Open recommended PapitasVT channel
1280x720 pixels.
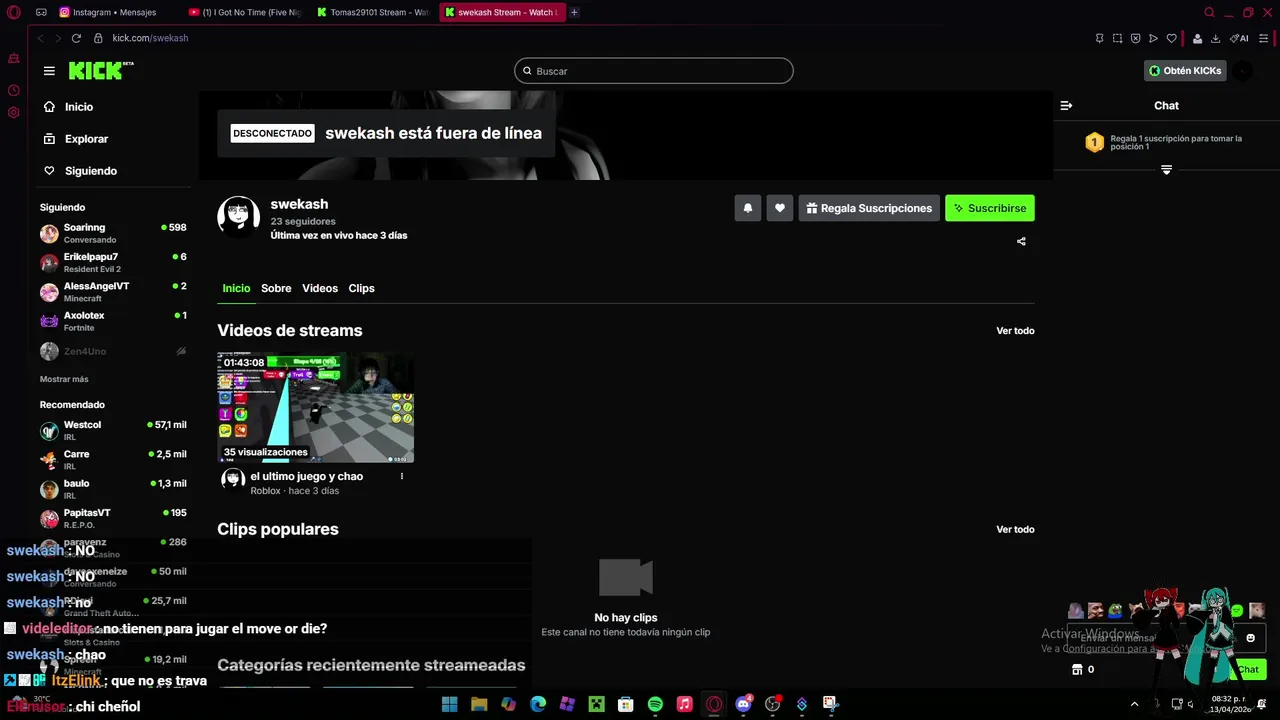pos(113,518)
